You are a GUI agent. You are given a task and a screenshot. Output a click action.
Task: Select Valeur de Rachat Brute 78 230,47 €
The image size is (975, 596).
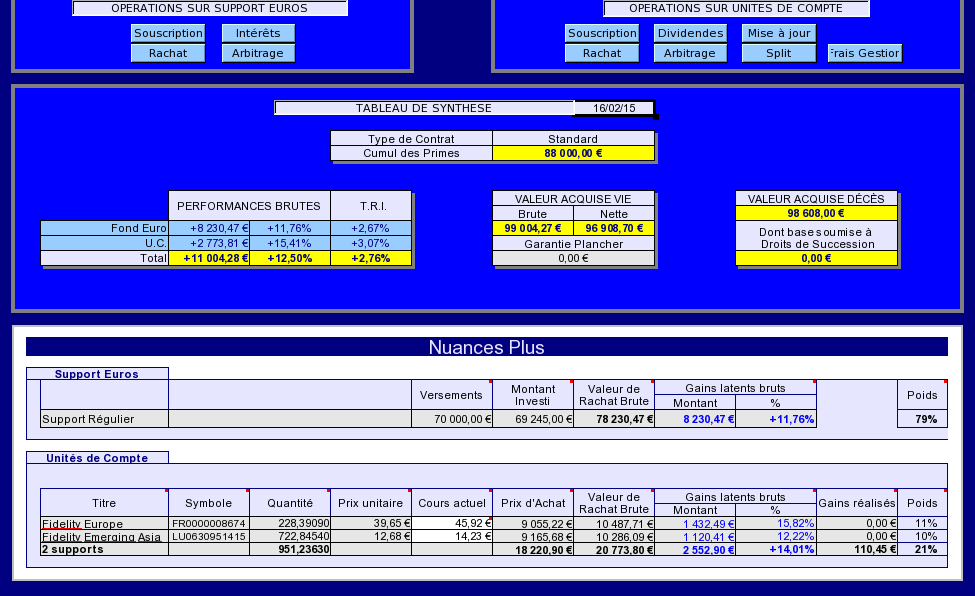point(614,419)
